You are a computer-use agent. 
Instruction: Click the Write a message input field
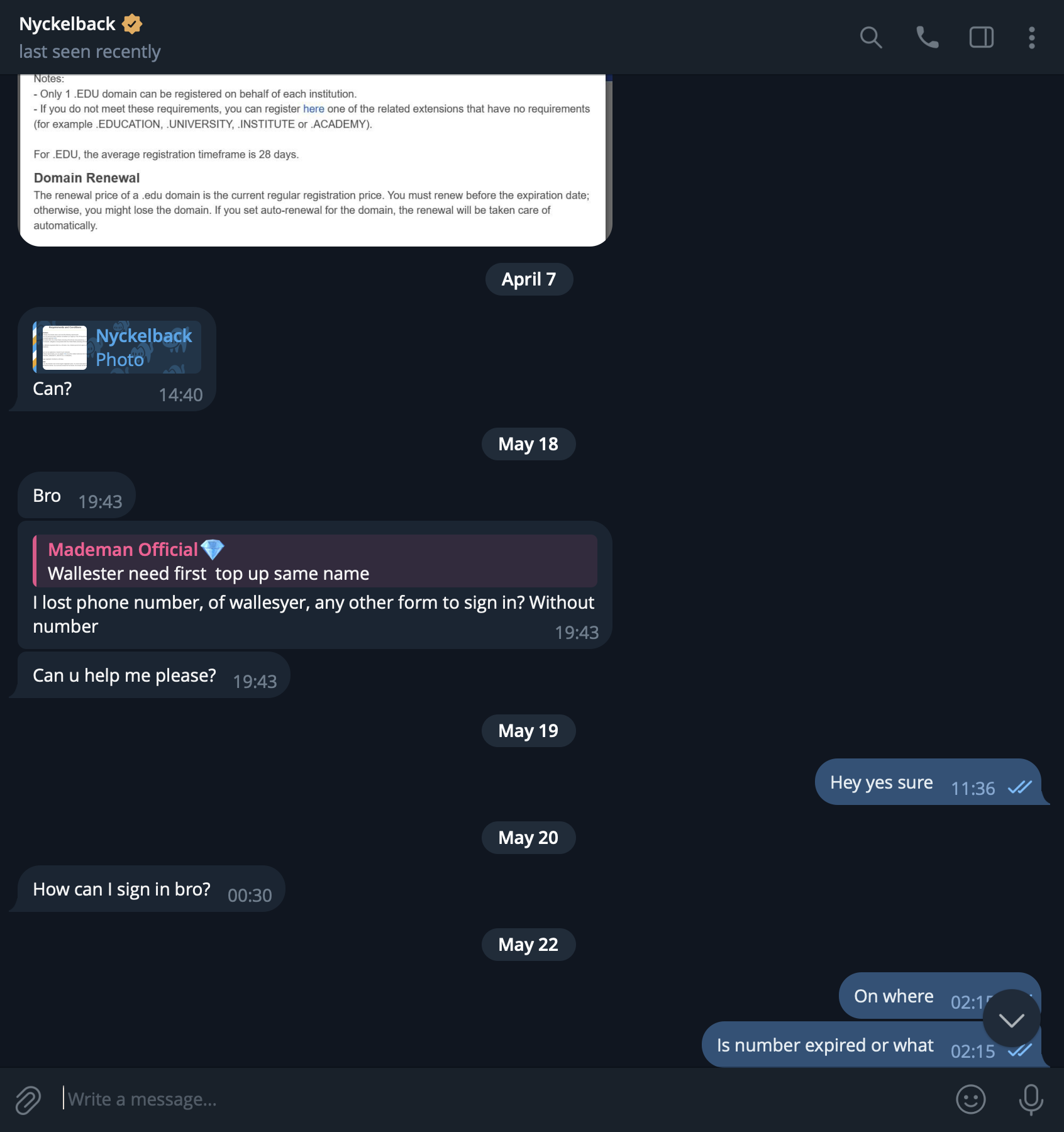pyautogui.click(x=503, y=1099)
